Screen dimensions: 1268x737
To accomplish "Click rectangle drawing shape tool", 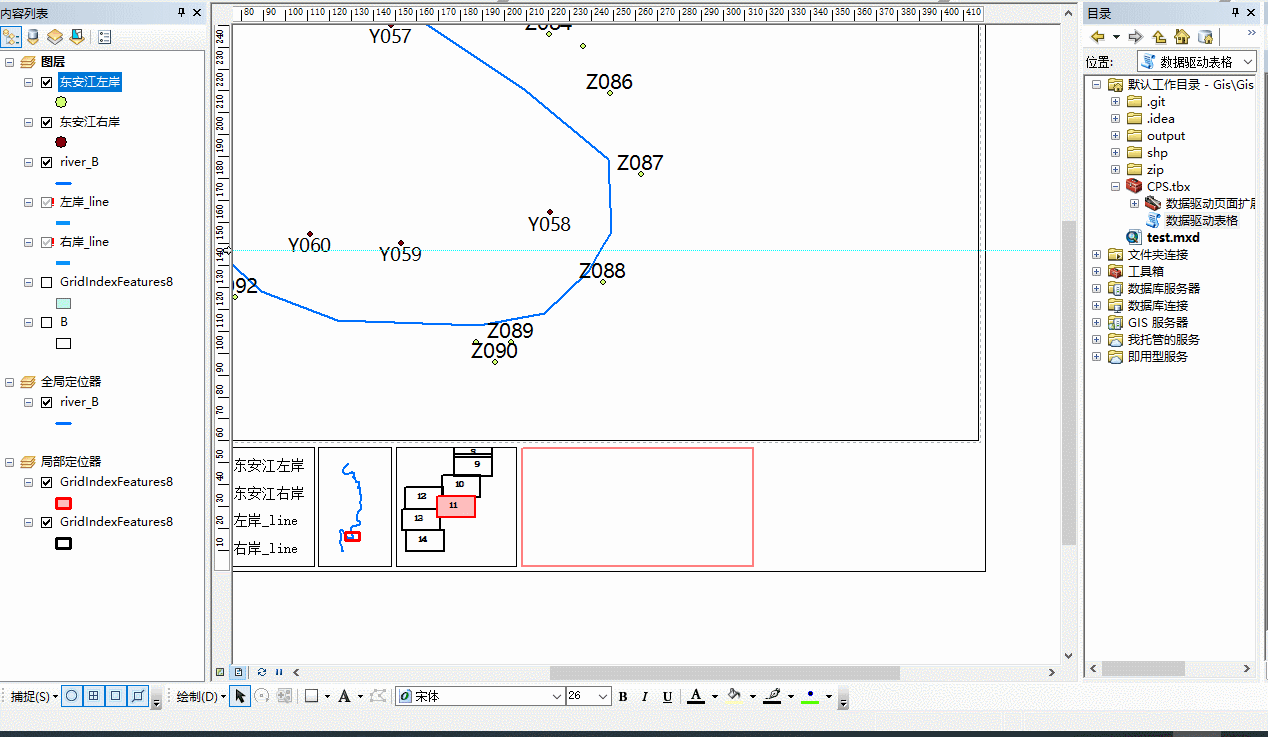I will pos(311,696).
